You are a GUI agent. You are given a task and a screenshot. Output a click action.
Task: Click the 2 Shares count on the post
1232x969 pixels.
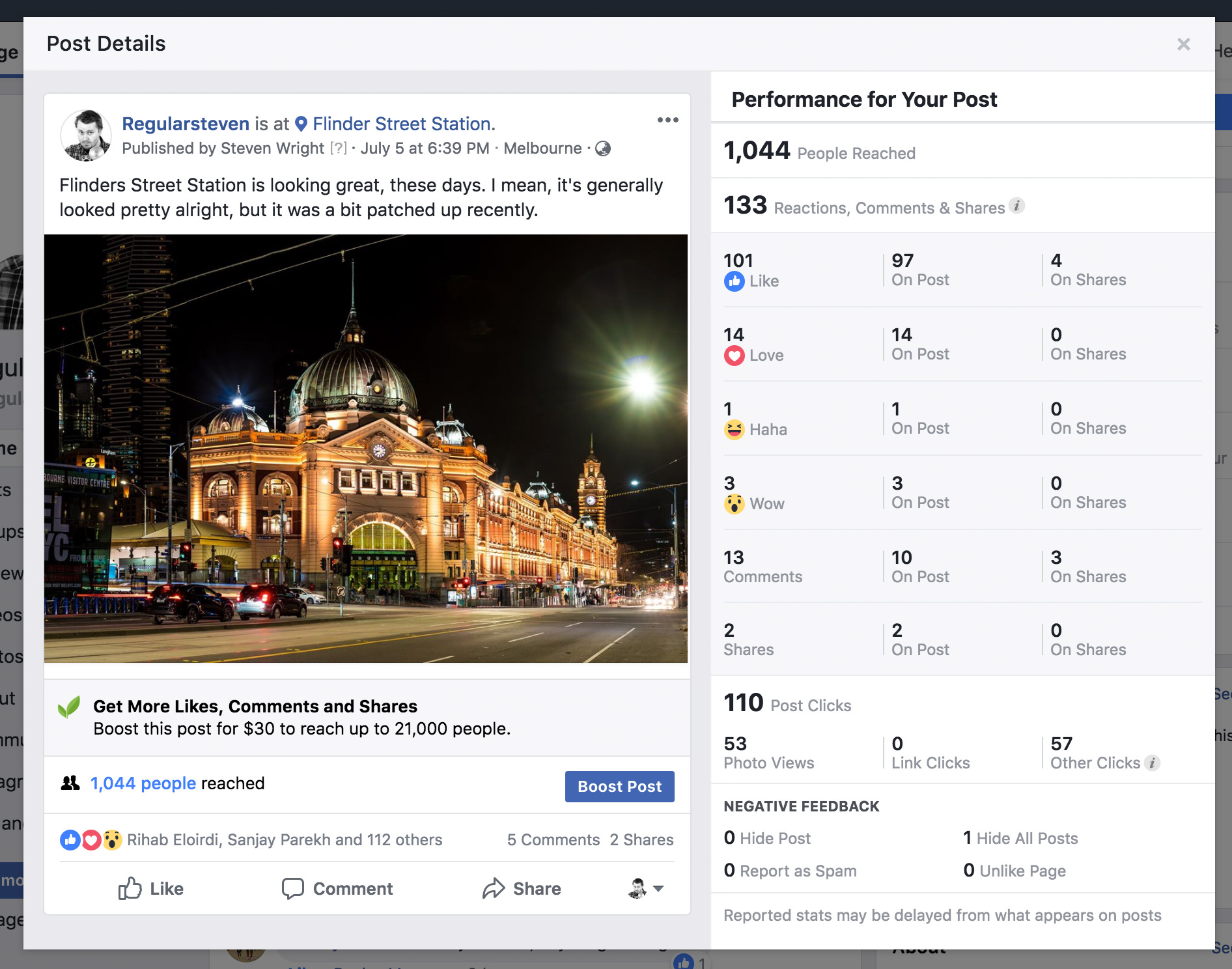pos(641,840)
